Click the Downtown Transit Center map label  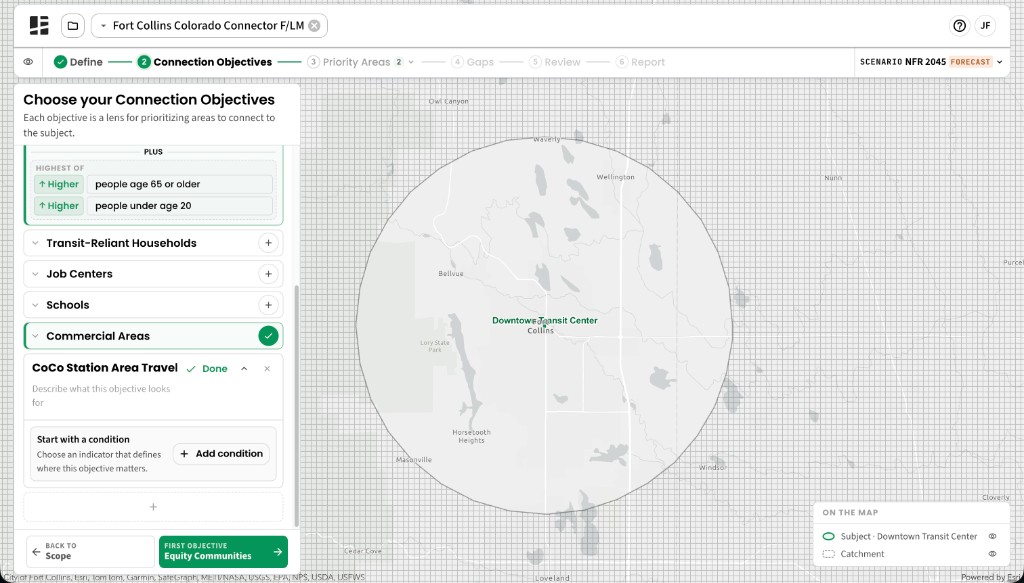(544, 321)
